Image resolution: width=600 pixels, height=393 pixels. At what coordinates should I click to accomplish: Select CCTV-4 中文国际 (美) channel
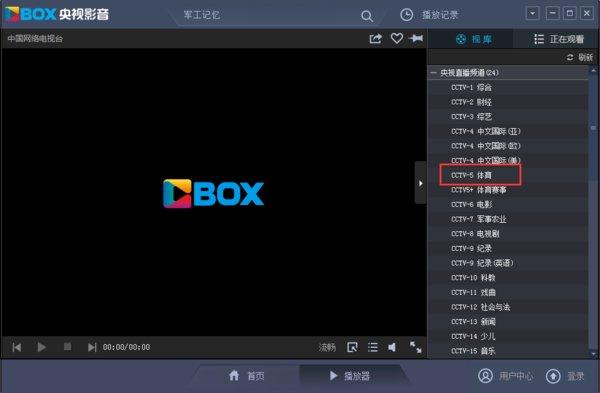point(508,160)
